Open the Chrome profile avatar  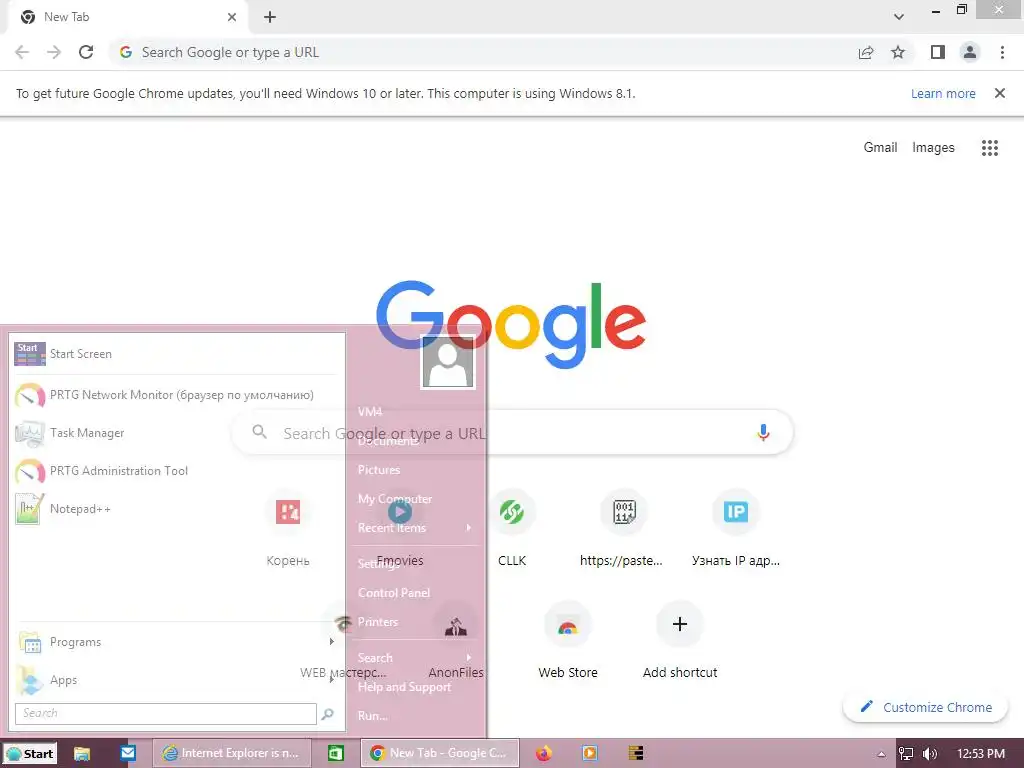pyautogui.click(x=970, y=52)
